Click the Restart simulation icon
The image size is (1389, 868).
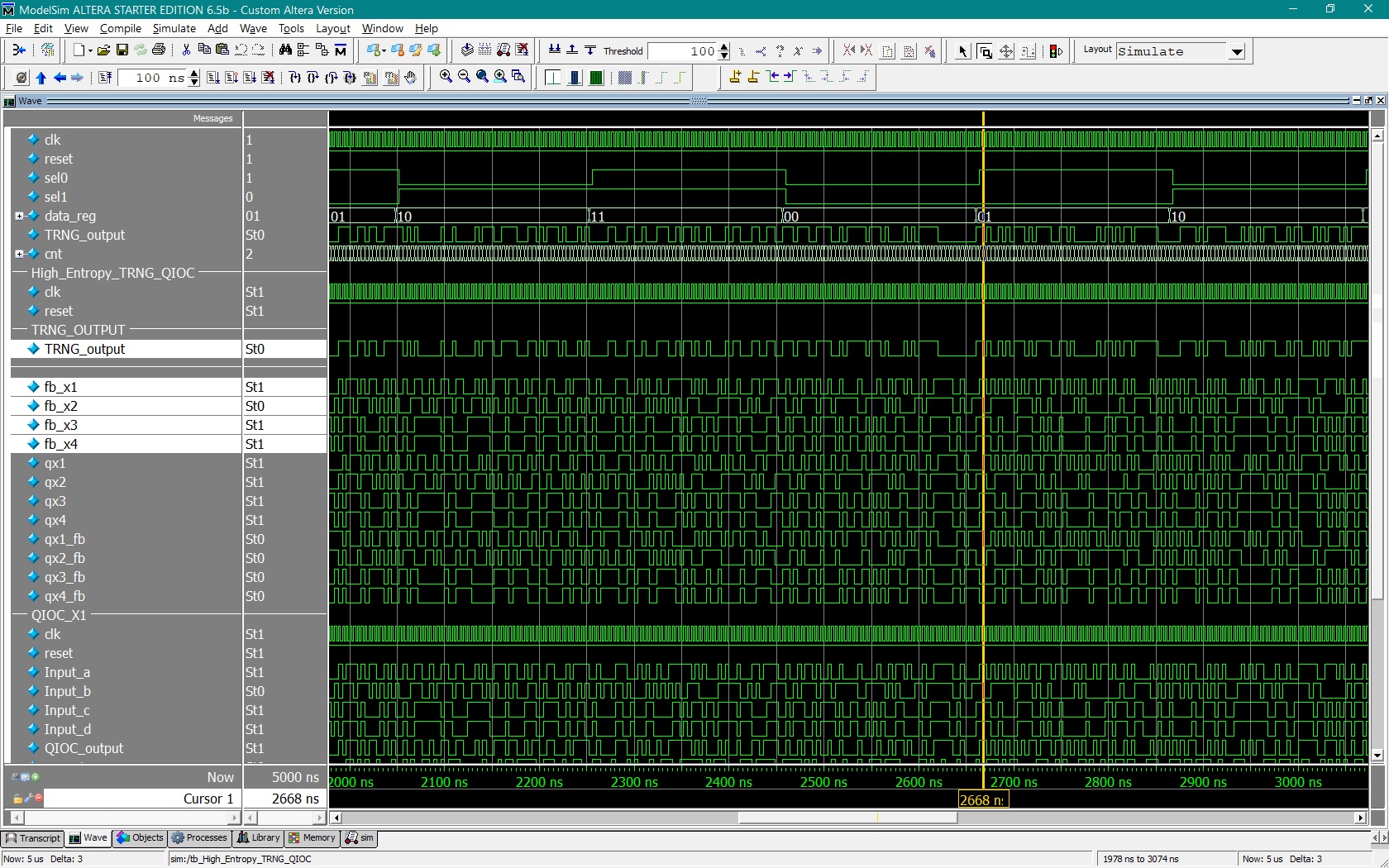coord(105,78)
